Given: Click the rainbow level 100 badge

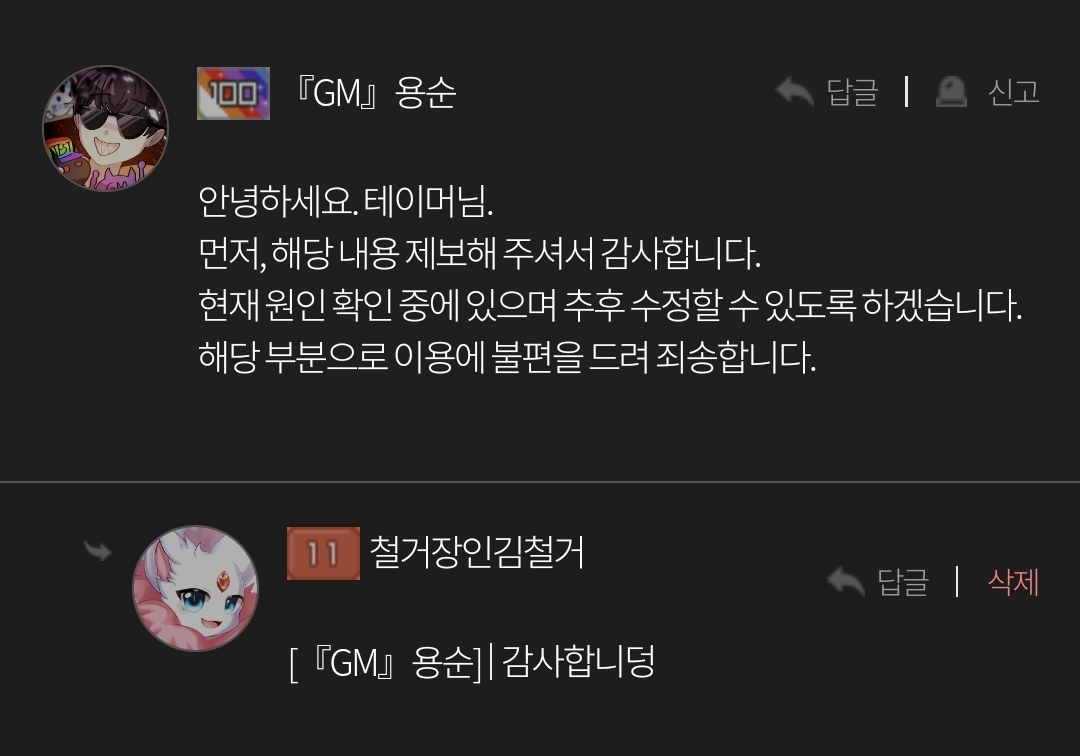Looking at the screenshot, I should click(x=233, y=93).
